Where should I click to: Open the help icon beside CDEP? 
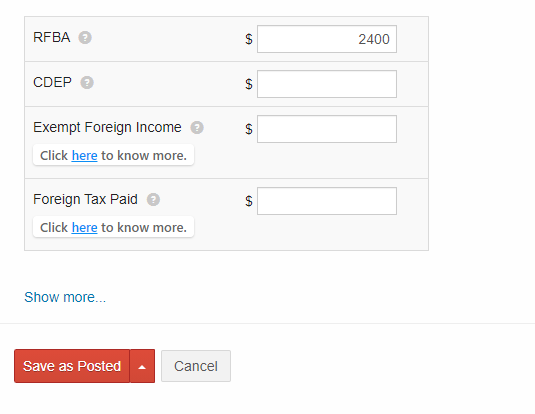click(x=87, y=83)
